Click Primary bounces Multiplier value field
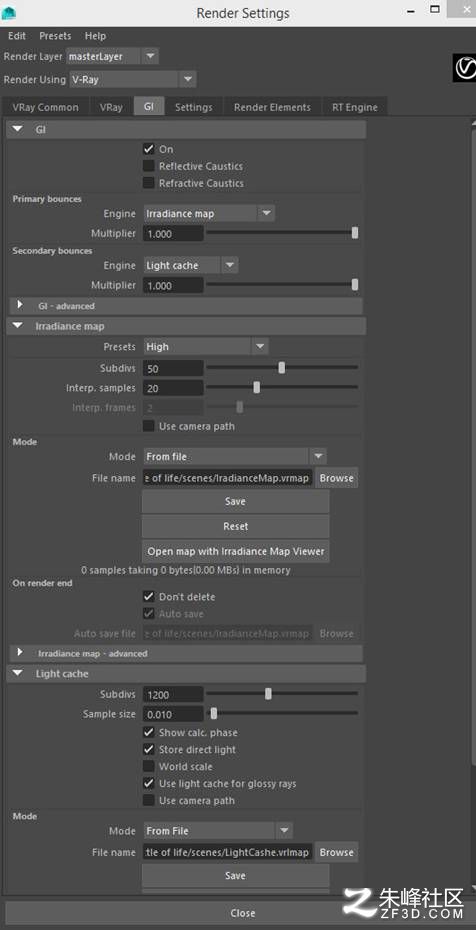Image resolution: width=476 pixels, height=930 pixels. click(173, 234)
